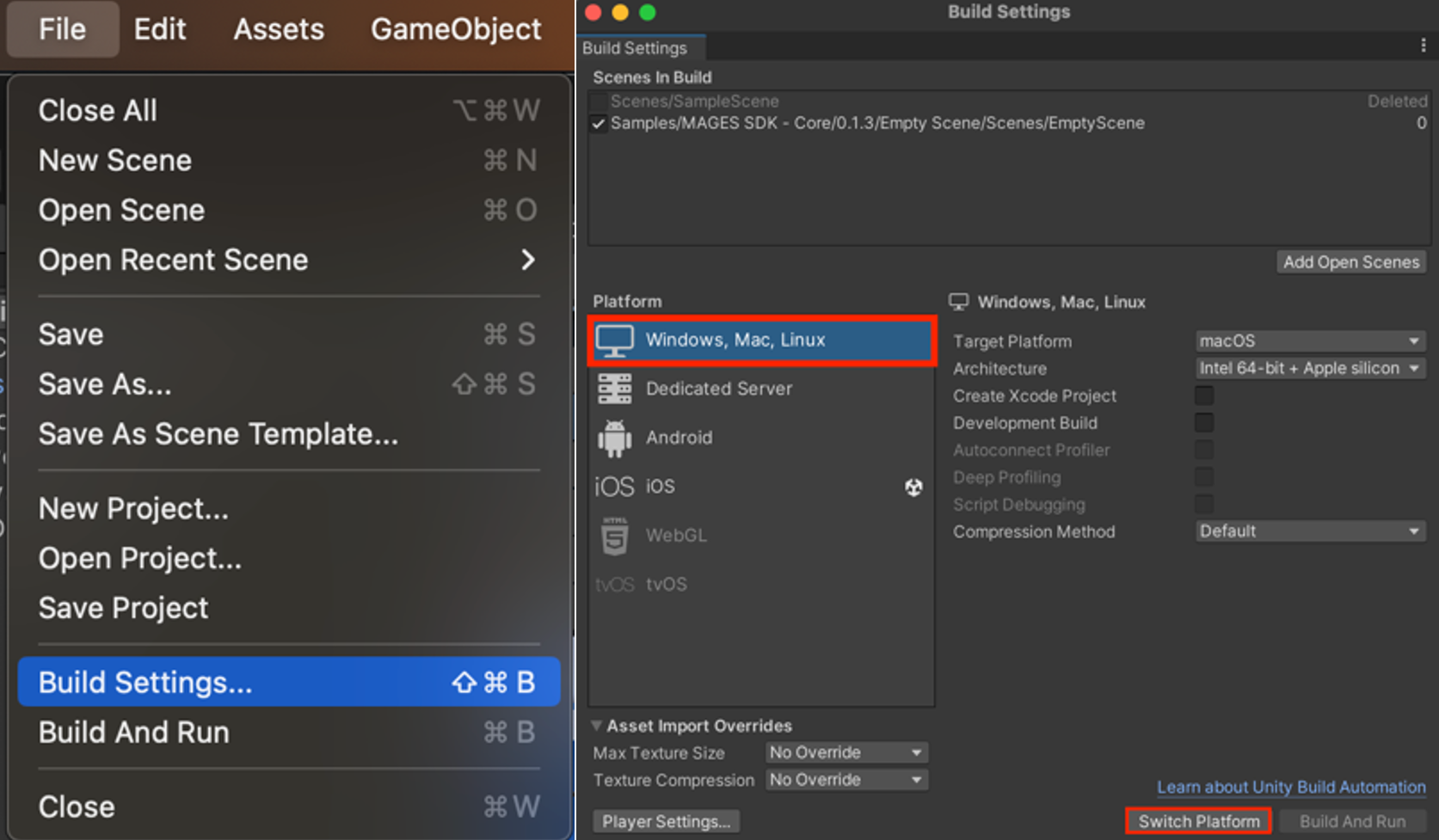Image resolution: width=1439 pixels, height=840 pixels.
Task: Open the Target Platform macOS dropdown
Action: click(1309, 341)
